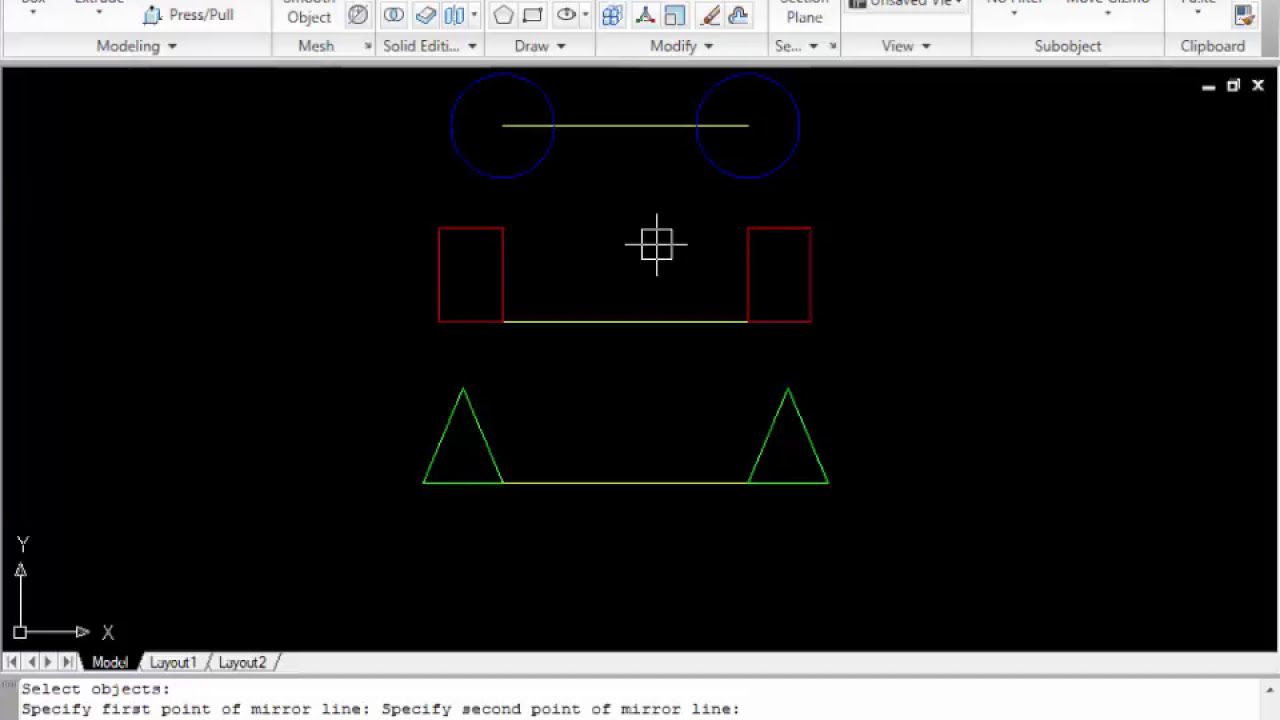Choose the Ellipse draw tool
The image size is (1280, 720).
566,15
